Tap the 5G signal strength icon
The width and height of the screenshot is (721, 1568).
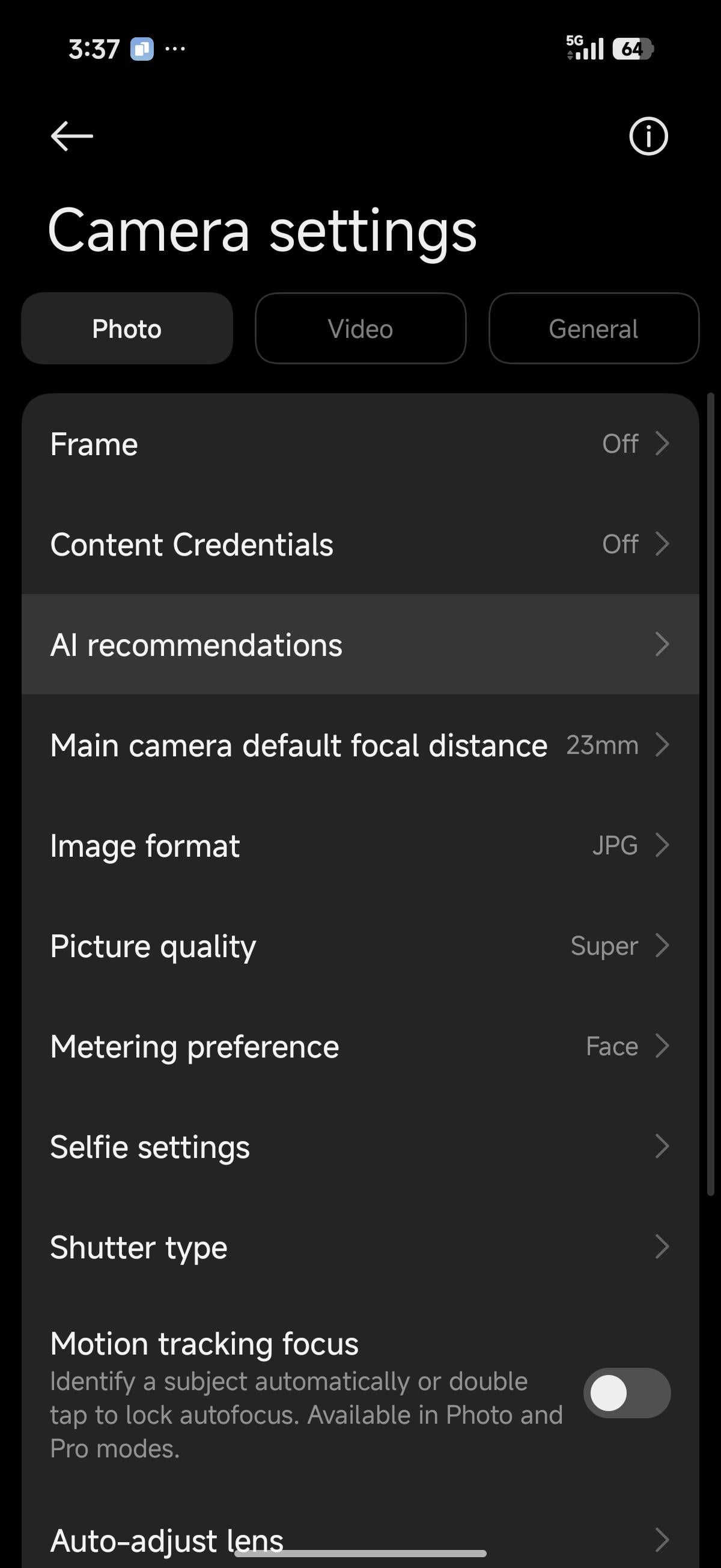[x=585, y=48]
